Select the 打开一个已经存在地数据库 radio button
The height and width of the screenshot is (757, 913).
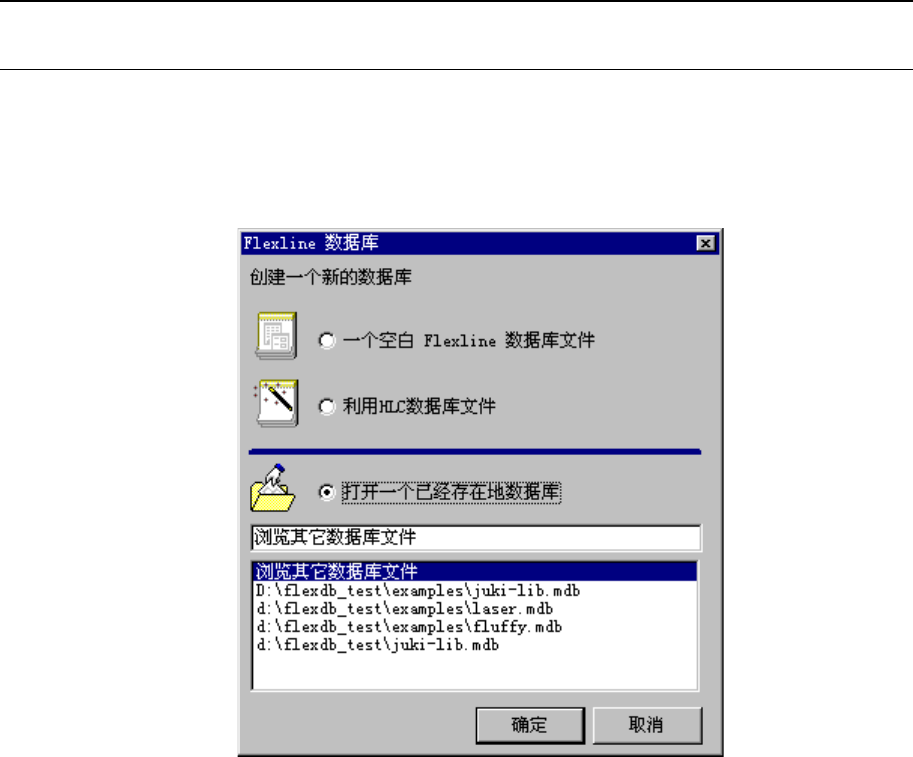(x=327, y=492)
